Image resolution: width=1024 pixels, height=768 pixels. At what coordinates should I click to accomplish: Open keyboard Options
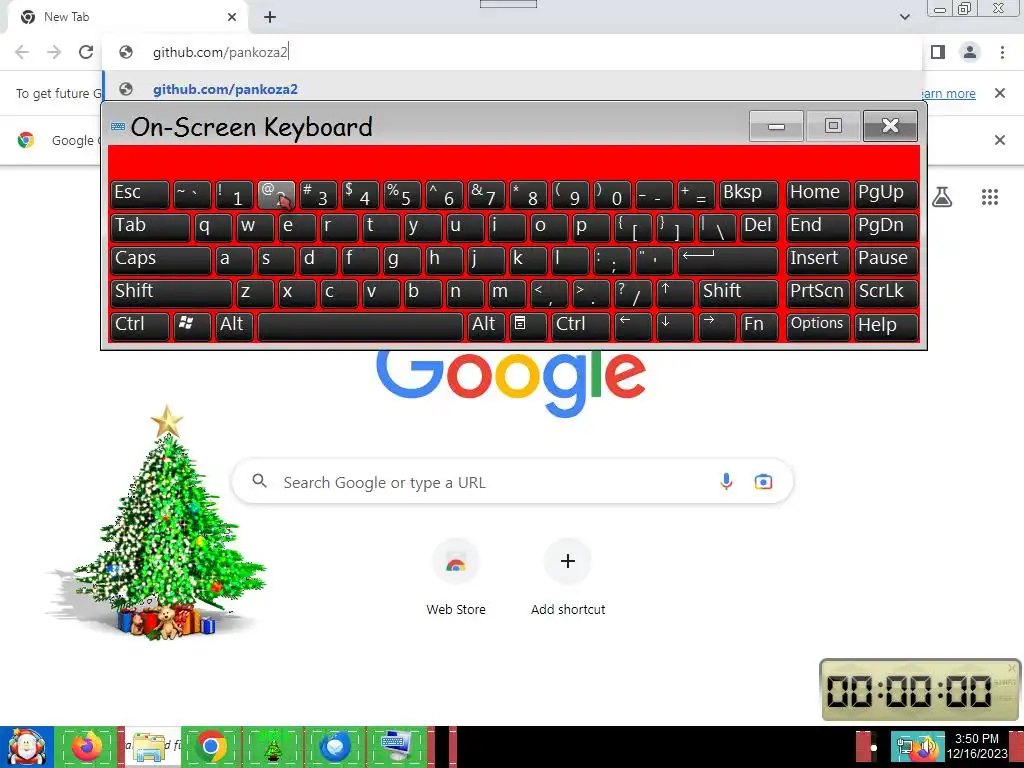[818, 326]
